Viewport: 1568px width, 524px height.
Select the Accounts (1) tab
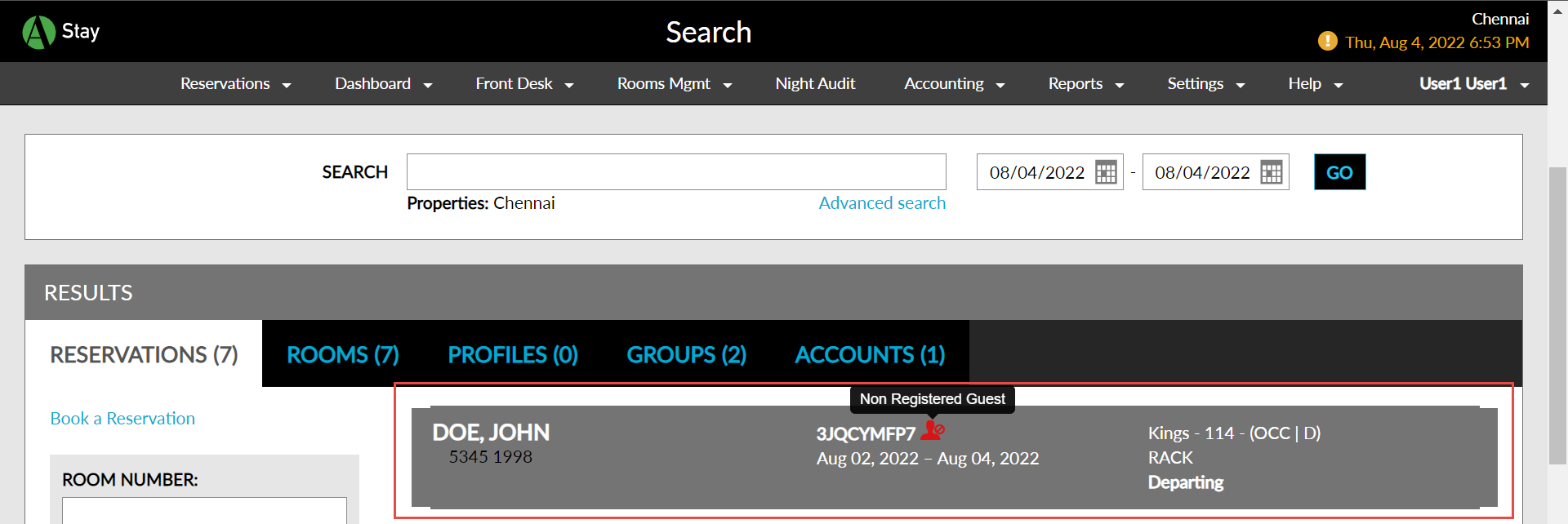[x=870, y=355]
